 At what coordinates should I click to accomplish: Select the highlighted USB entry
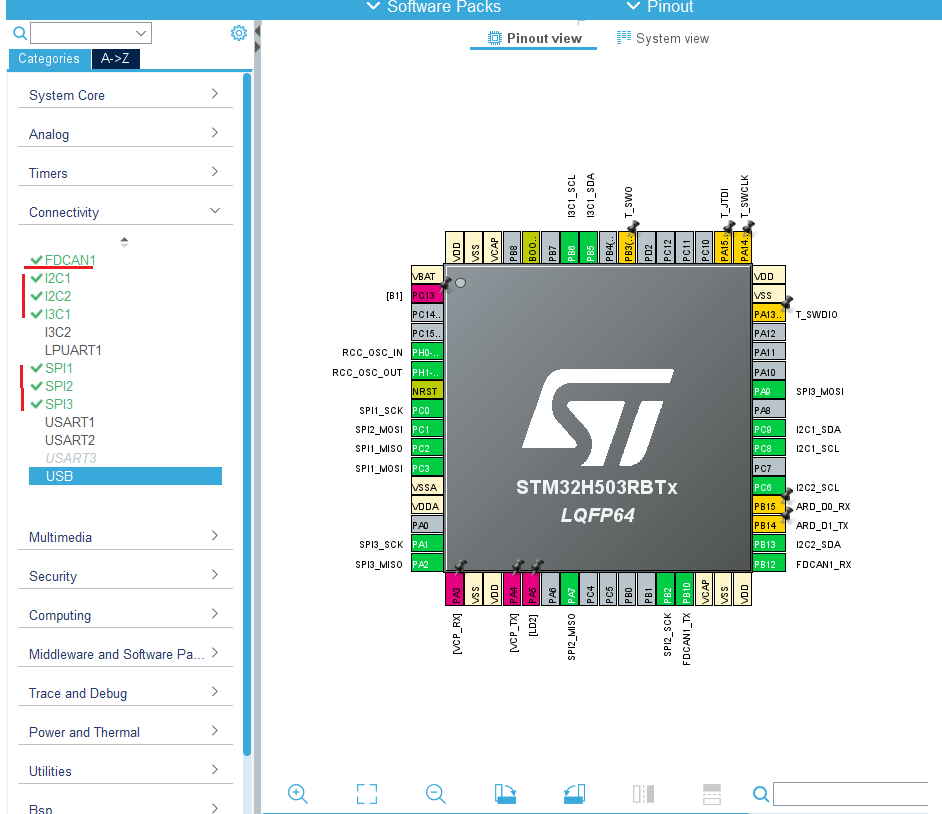125,476
